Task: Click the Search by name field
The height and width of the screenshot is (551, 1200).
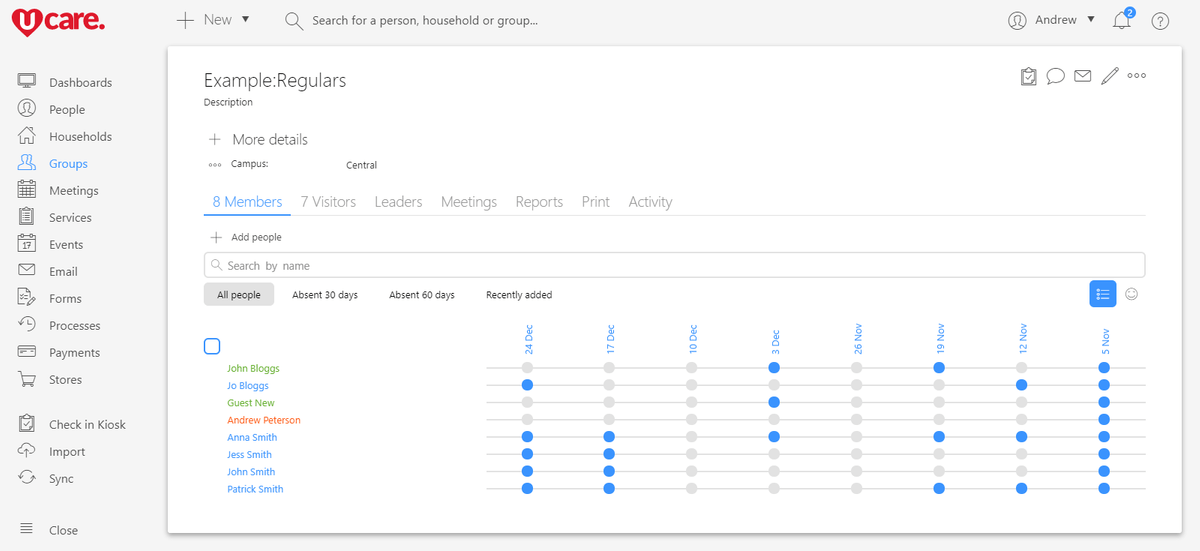Action: (674, 266)
